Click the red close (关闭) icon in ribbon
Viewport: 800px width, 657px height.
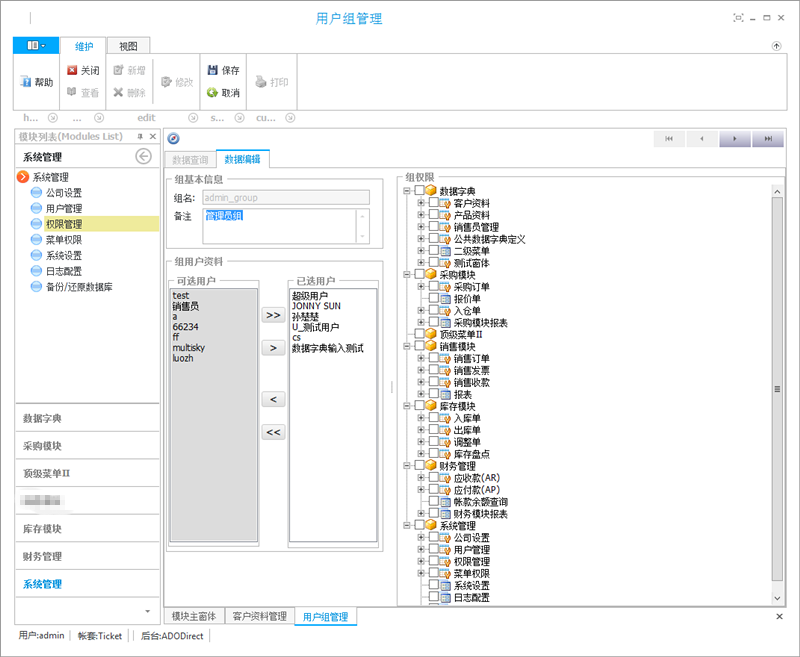(72, 70)
